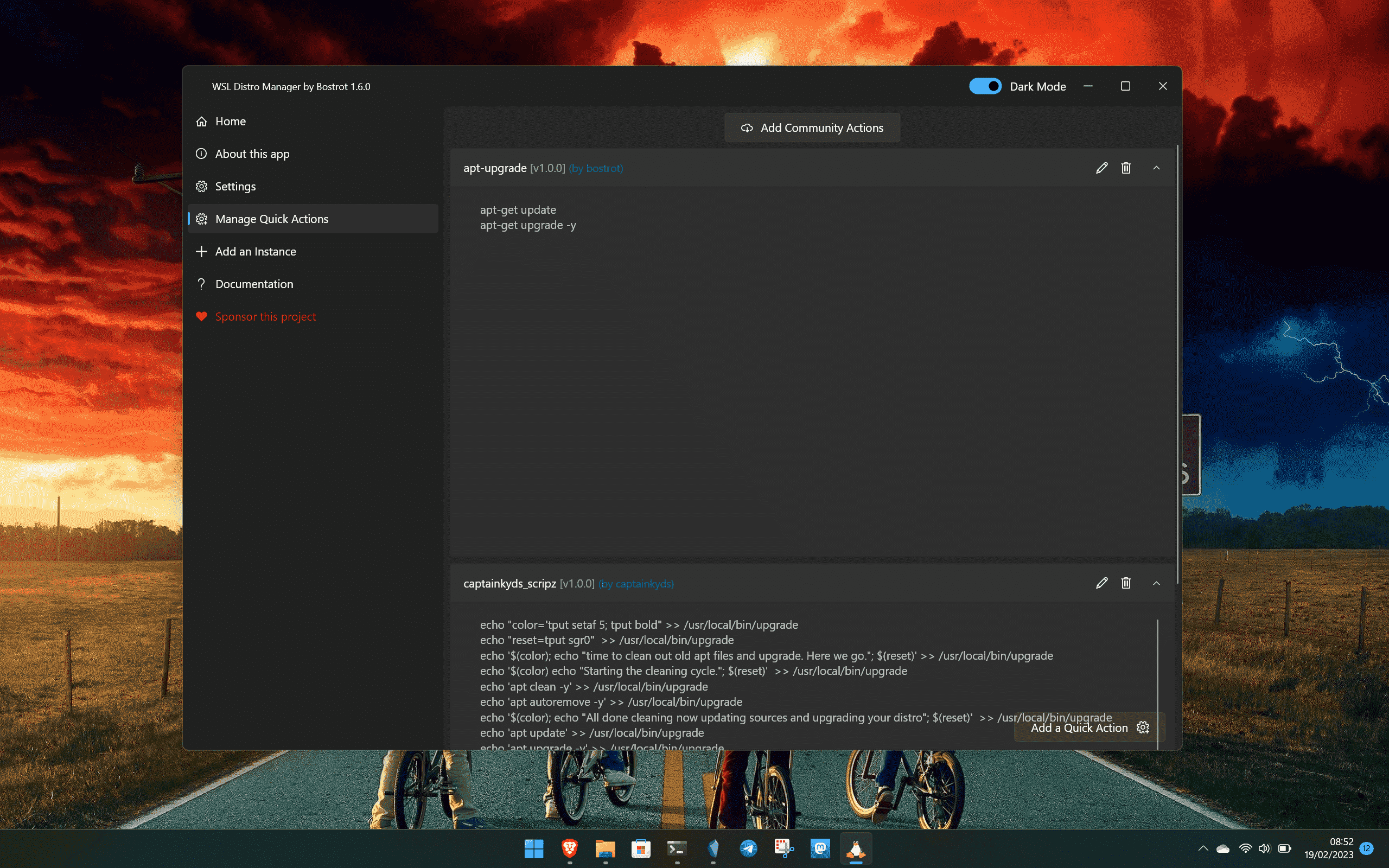This screenshot has height=868, width=1389.
Task: Click the Add Community Actions icon
Action: point(745,127)
